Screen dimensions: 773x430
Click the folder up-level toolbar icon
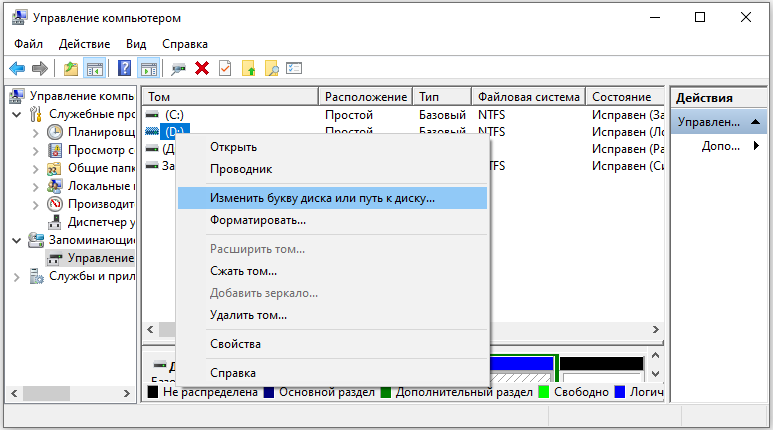point(71,68)
